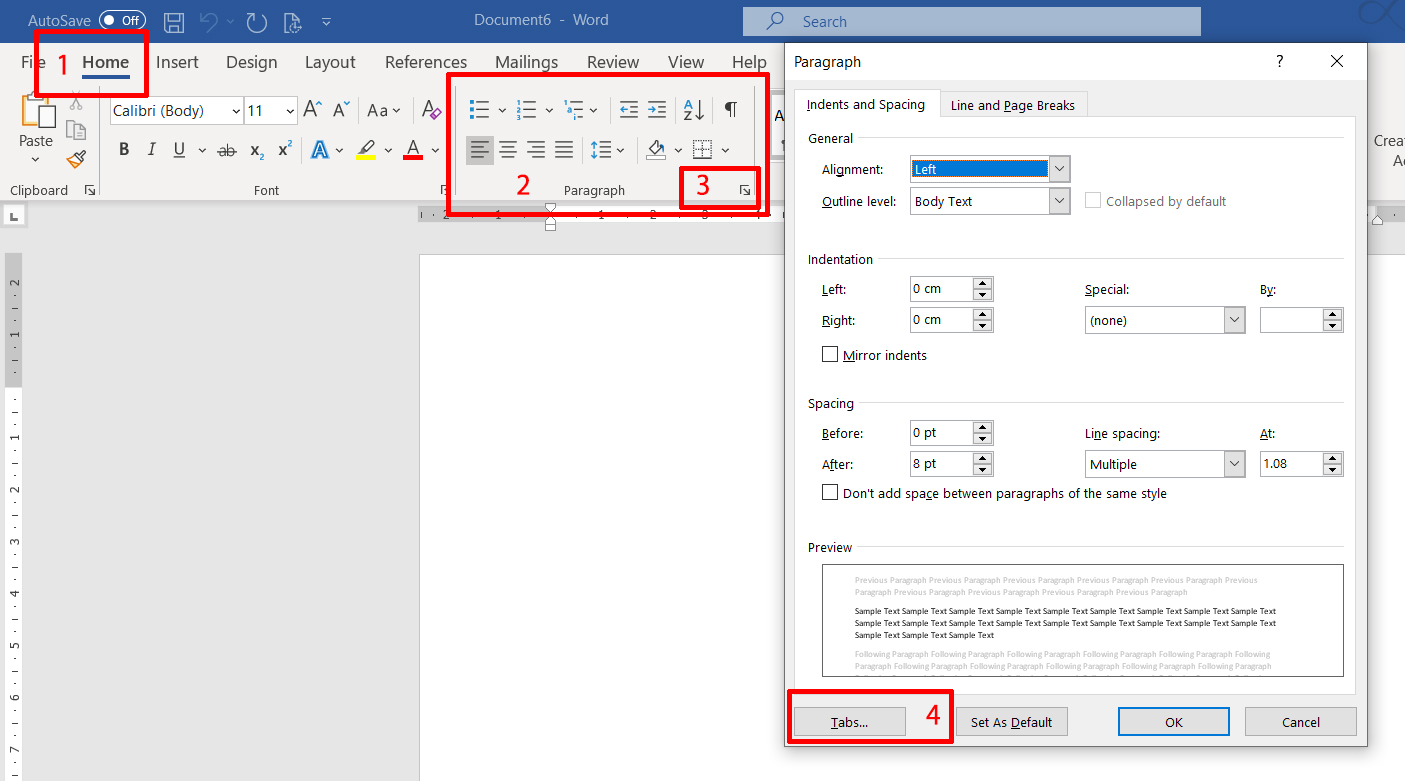
Task: Click the Tabs... button
Action: coord(849,722)
